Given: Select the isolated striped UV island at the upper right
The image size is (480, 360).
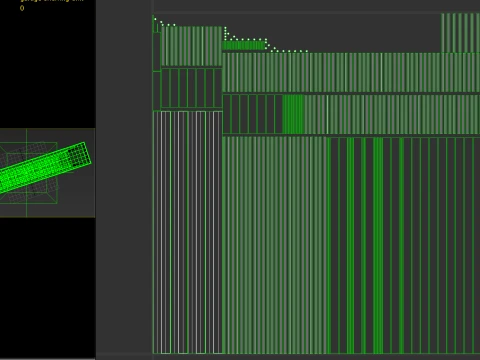Looking at the screenshot, I should point(460,33).
